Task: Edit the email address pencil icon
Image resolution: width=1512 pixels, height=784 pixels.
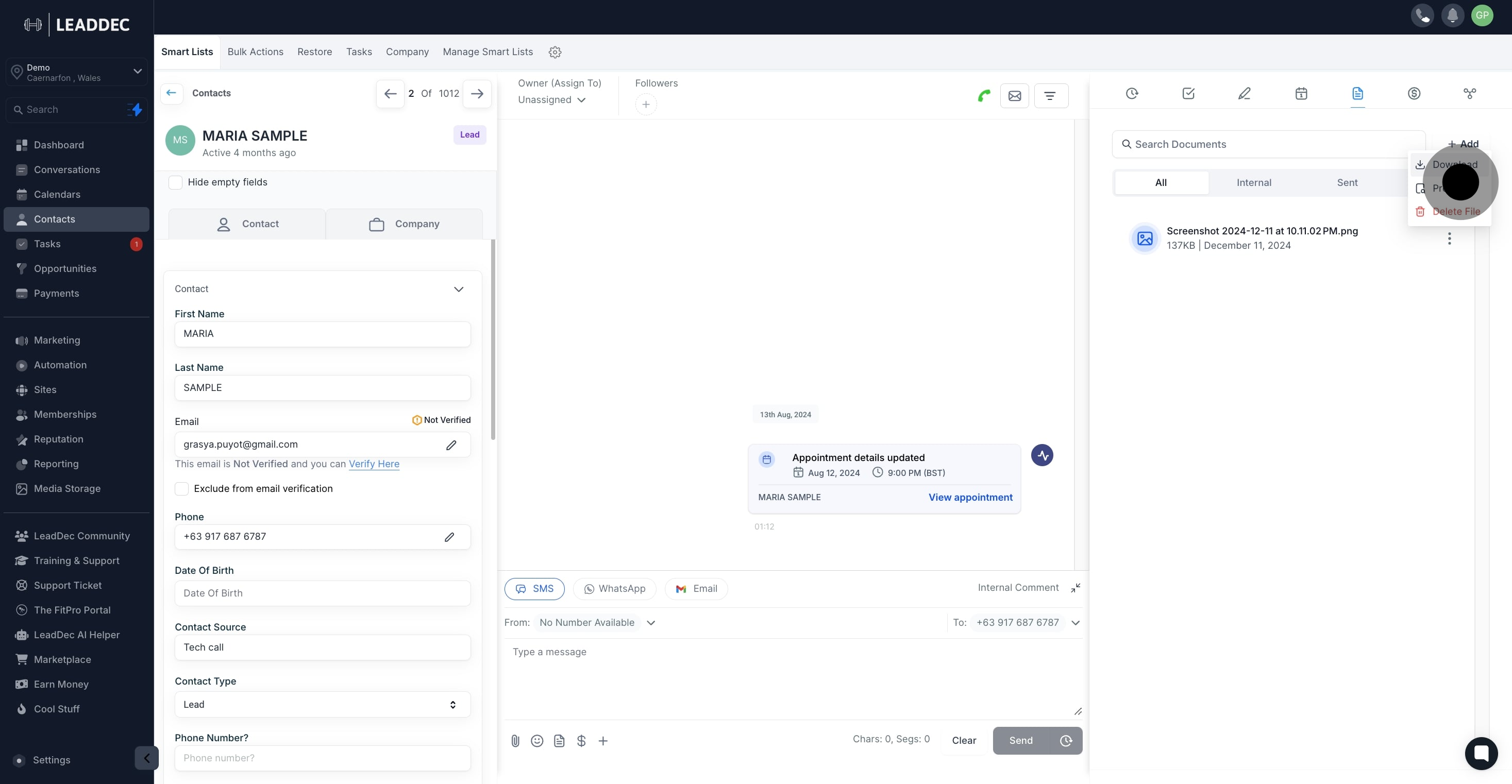Action: coord(451,445)
